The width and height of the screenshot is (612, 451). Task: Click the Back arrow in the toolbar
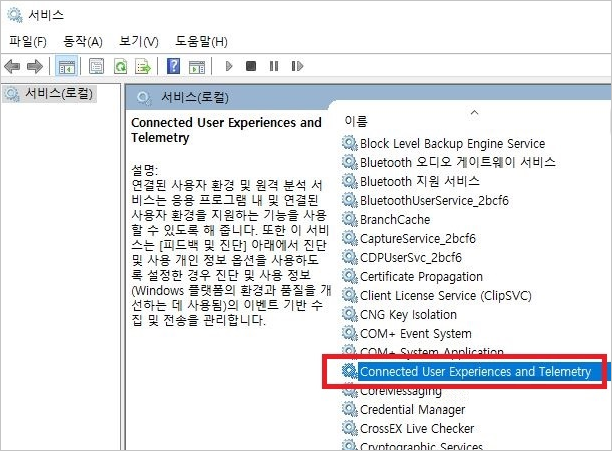pos(12,66)
